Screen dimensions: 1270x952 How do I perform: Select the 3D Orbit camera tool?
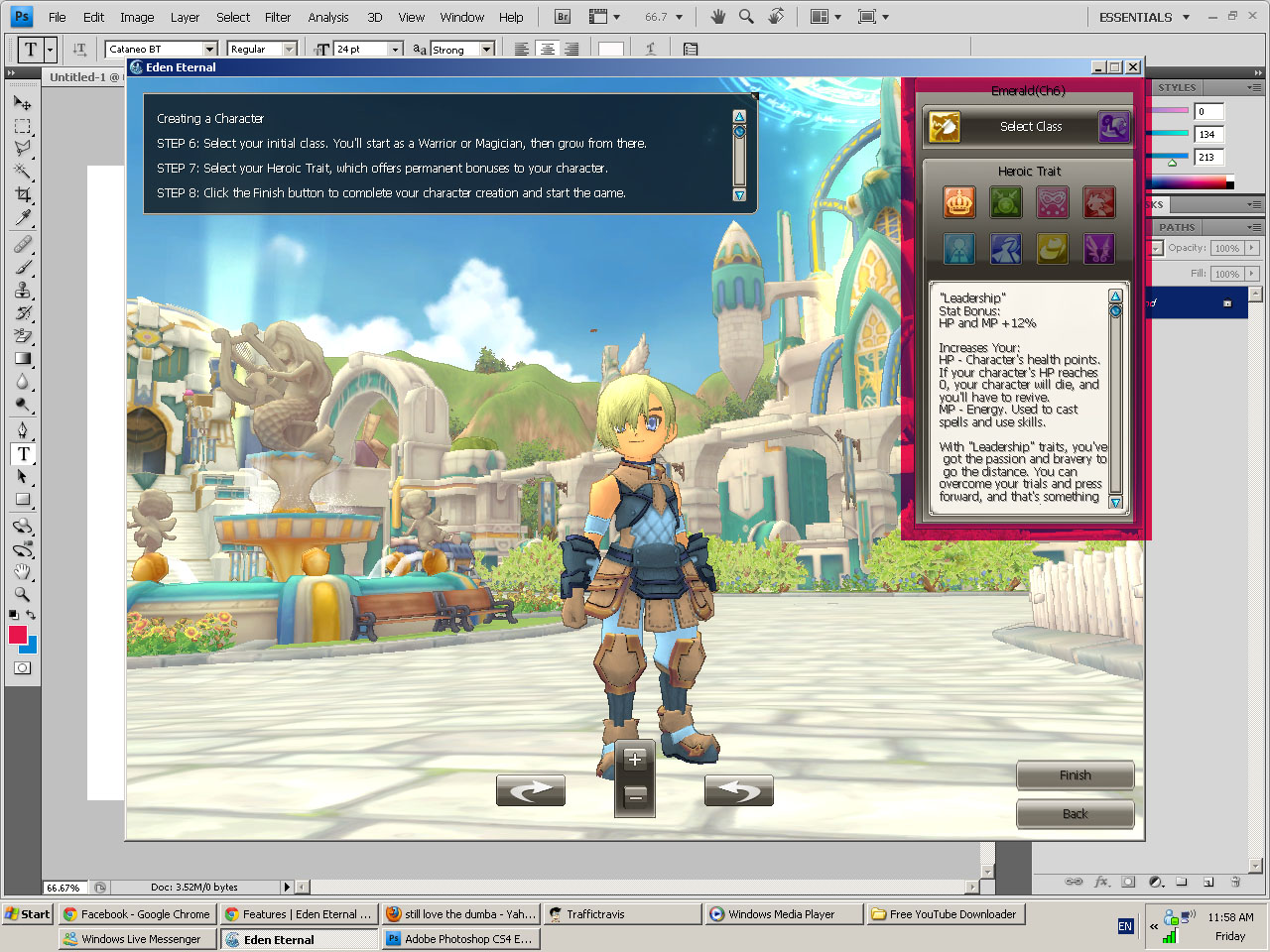coord(22,548)
